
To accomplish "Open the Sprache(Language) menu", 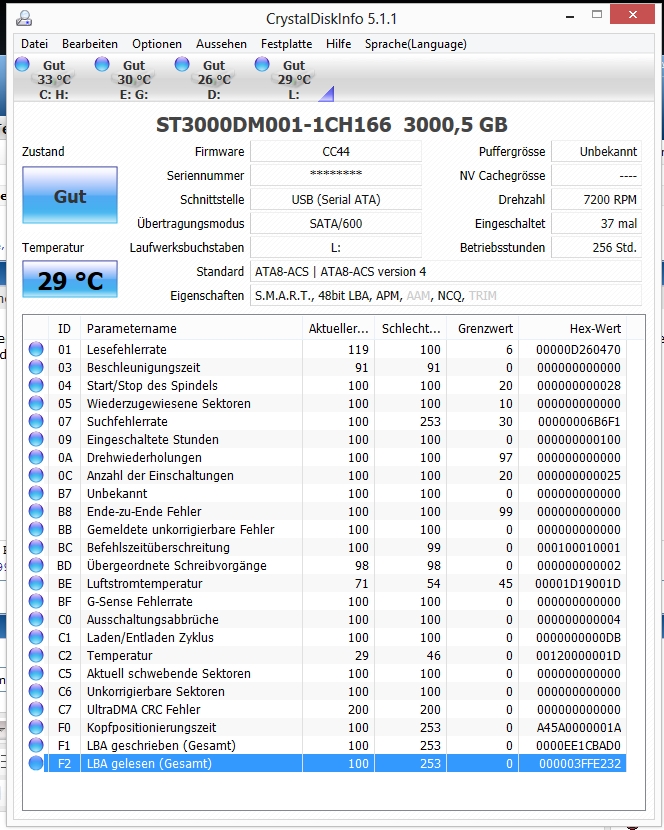I will click(x=416, y=44).
